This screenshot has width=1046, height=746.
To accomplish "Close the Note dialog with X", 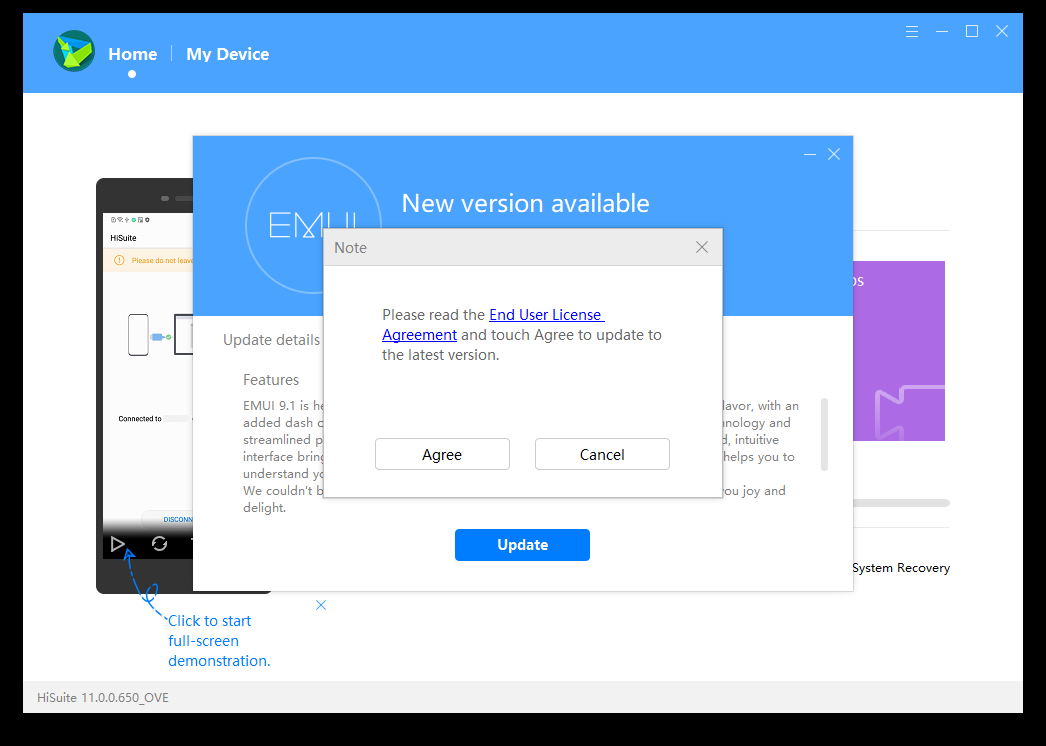I will (x=702, y=248).
